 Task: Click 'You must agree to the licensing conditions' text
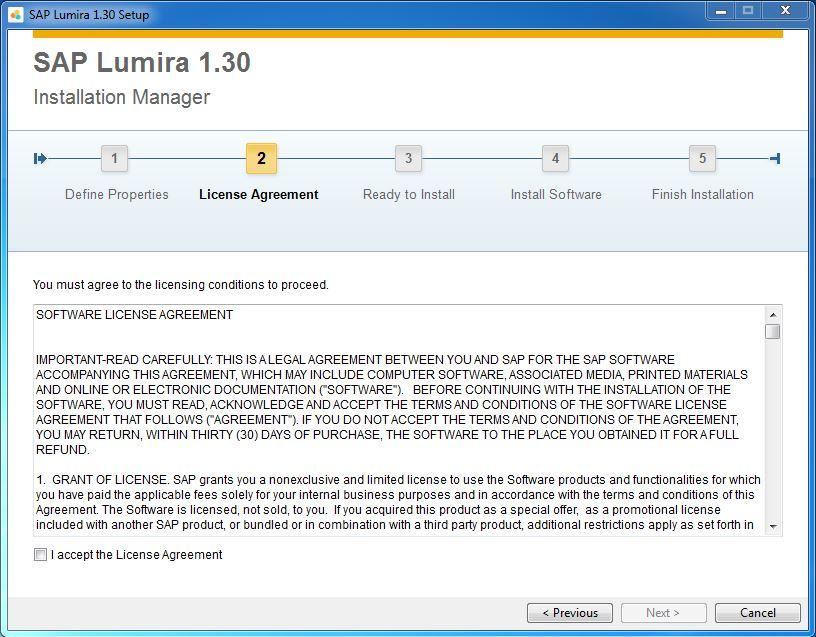click(x=181, y=285)
